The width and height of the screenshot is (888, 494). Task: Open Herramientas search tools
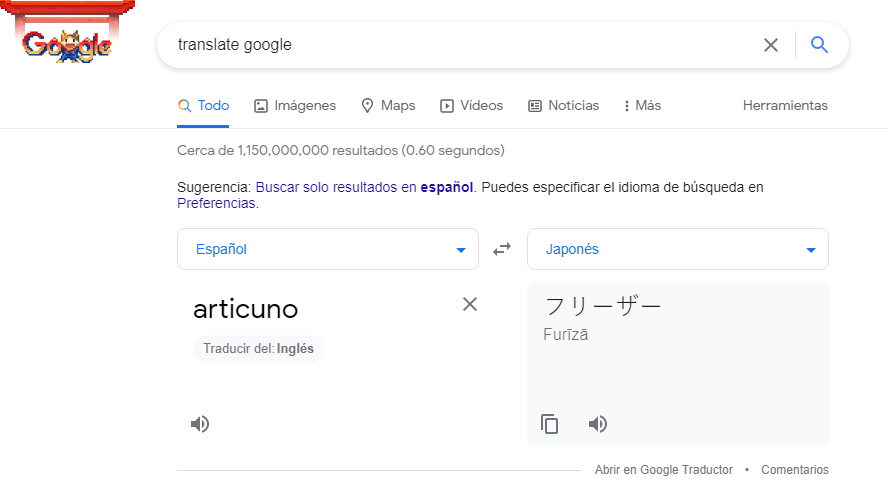(785, 106)
